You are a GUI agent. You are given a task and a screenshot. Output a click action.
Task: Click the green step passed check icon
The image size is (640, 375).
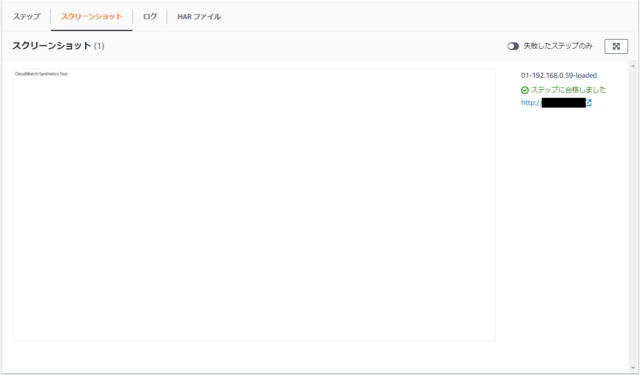point(525,90)
